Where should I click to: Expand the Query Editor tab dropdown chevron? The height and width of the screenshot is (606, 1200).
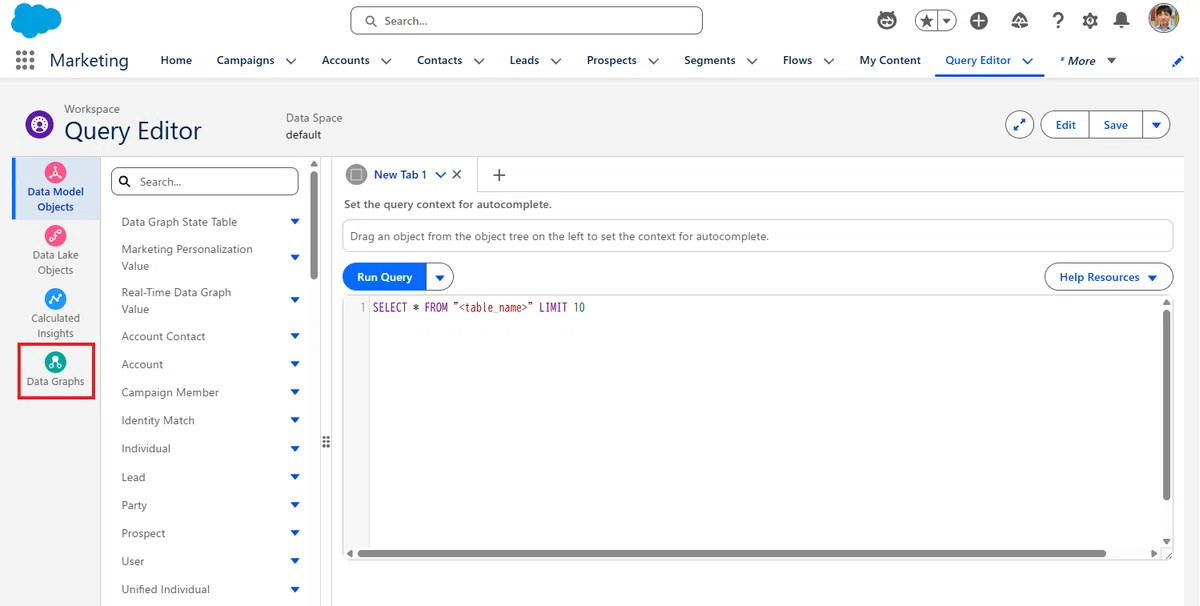click(1027, 61)
